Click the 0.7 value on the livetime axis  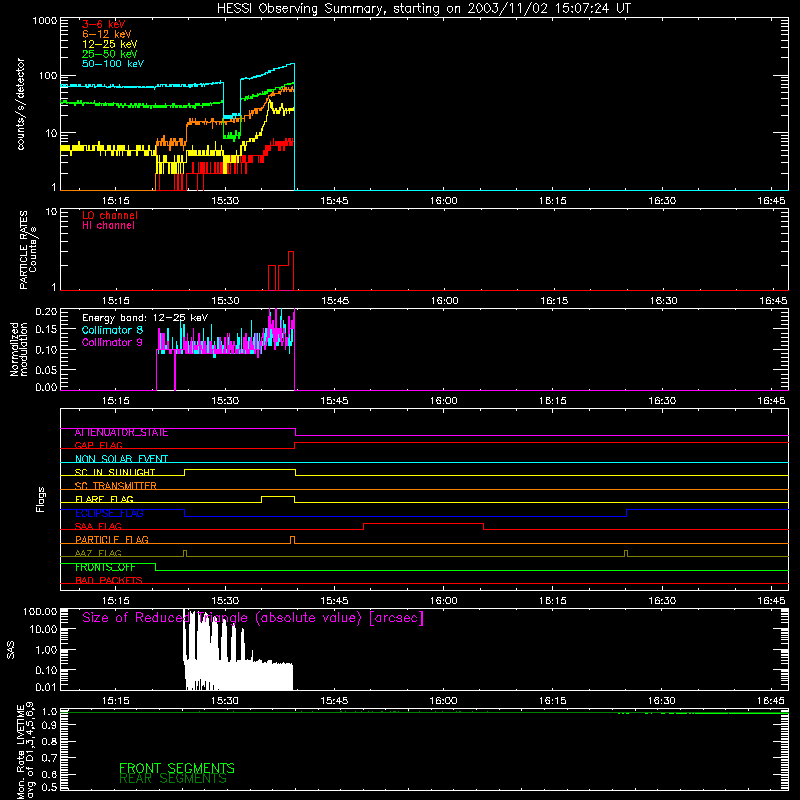[49, 757]
